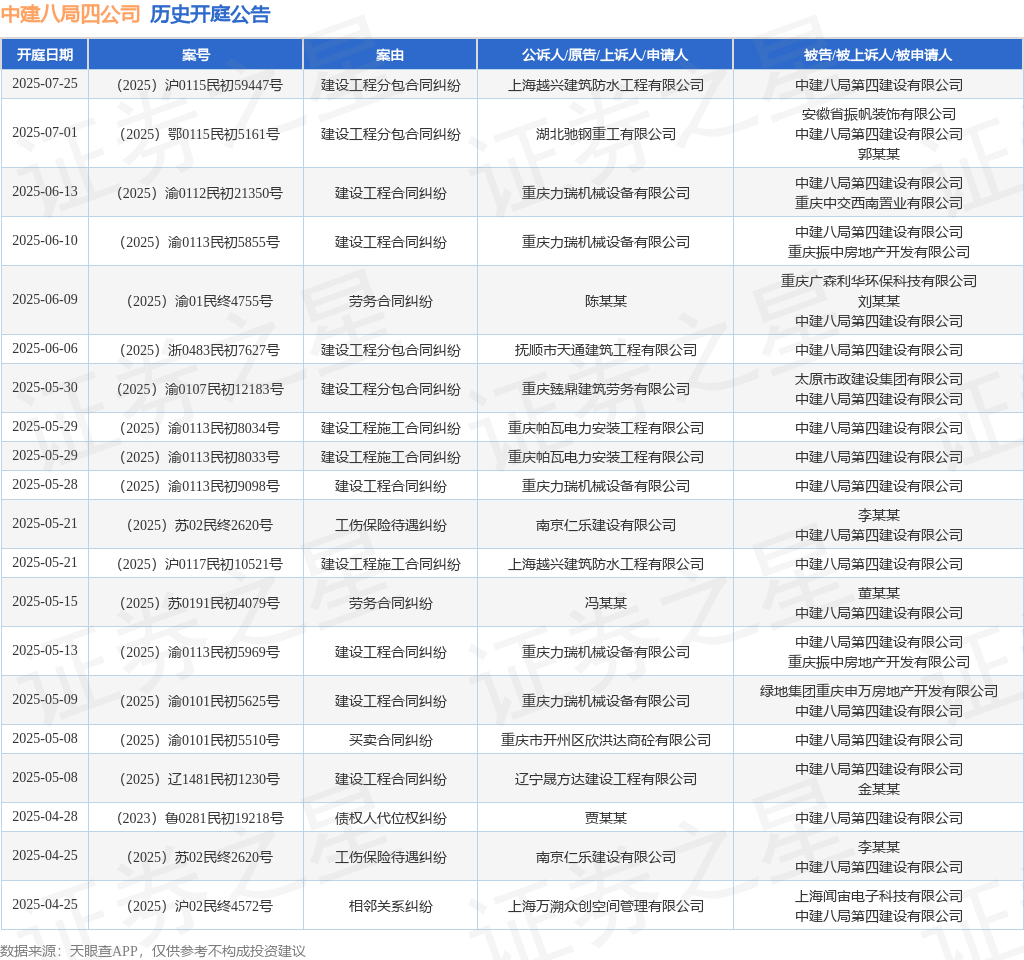Image resolution: width=1024 pixels, height=960 pixels.
Task: Select case number (2025)苏0191民初4079号
Action: pyautogui.click(x=199, y=603)
